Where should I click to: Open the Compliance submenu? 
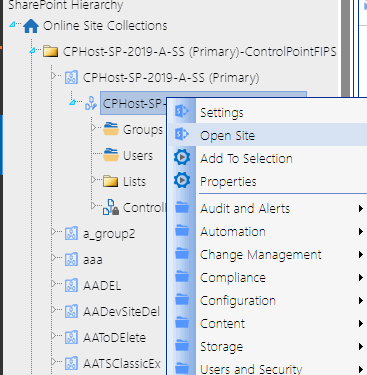coord(267,278)
